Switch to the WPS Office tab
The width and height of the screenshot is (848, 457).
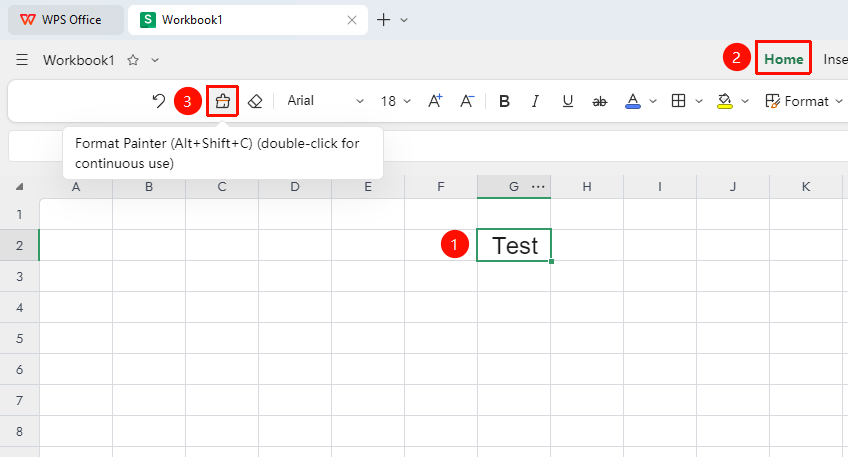[66, 20]
